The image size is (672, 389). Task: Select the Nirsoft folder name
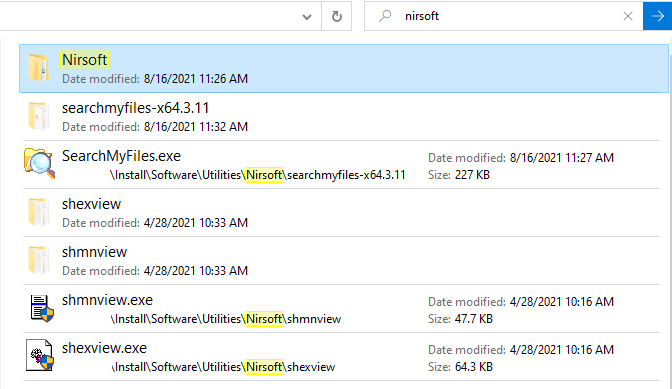click(x=84, y=60)
